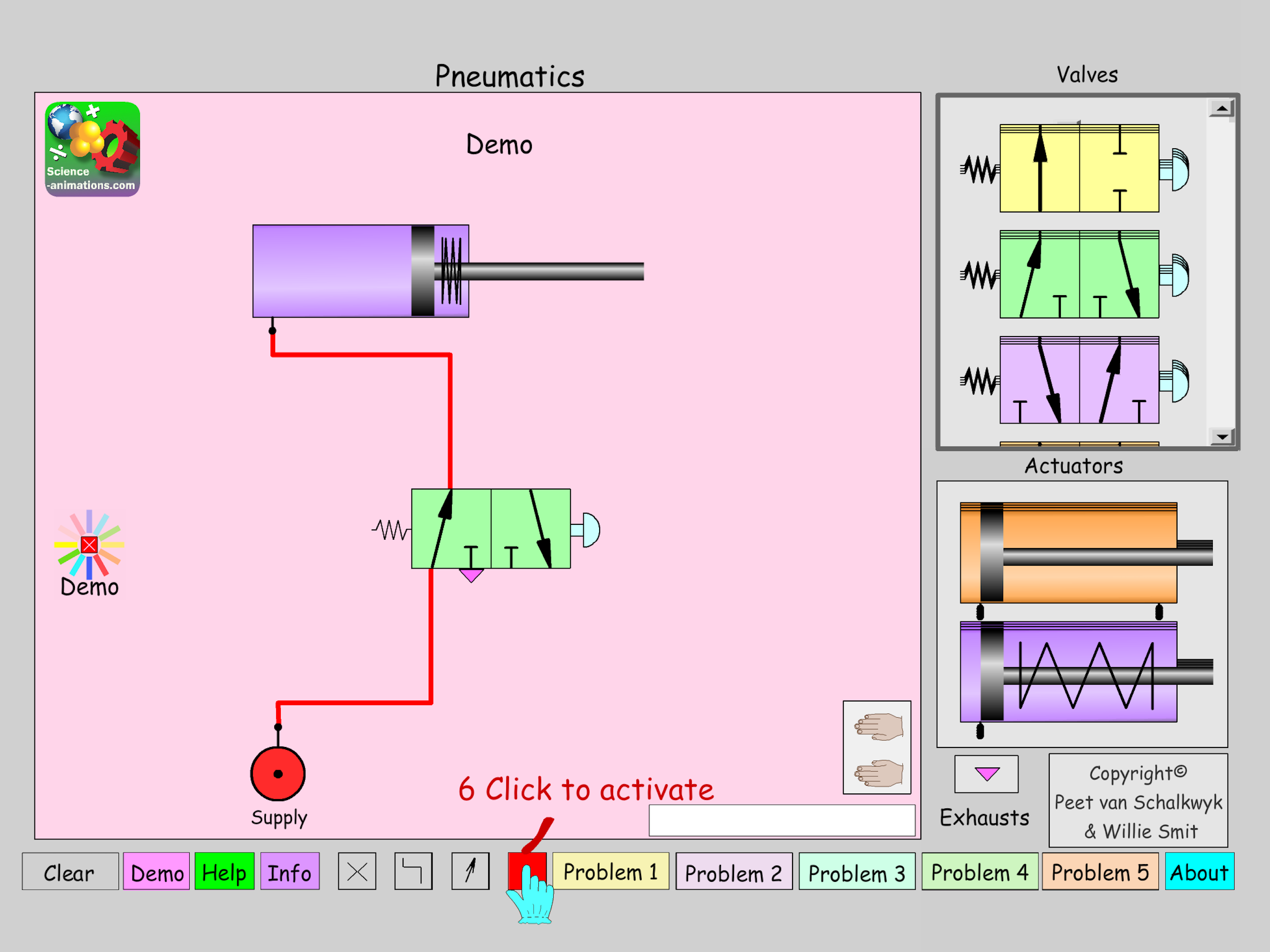This screenshot has width=1270, height=952.
Task: Click the X delete tool icon
Action: [357, 872]
